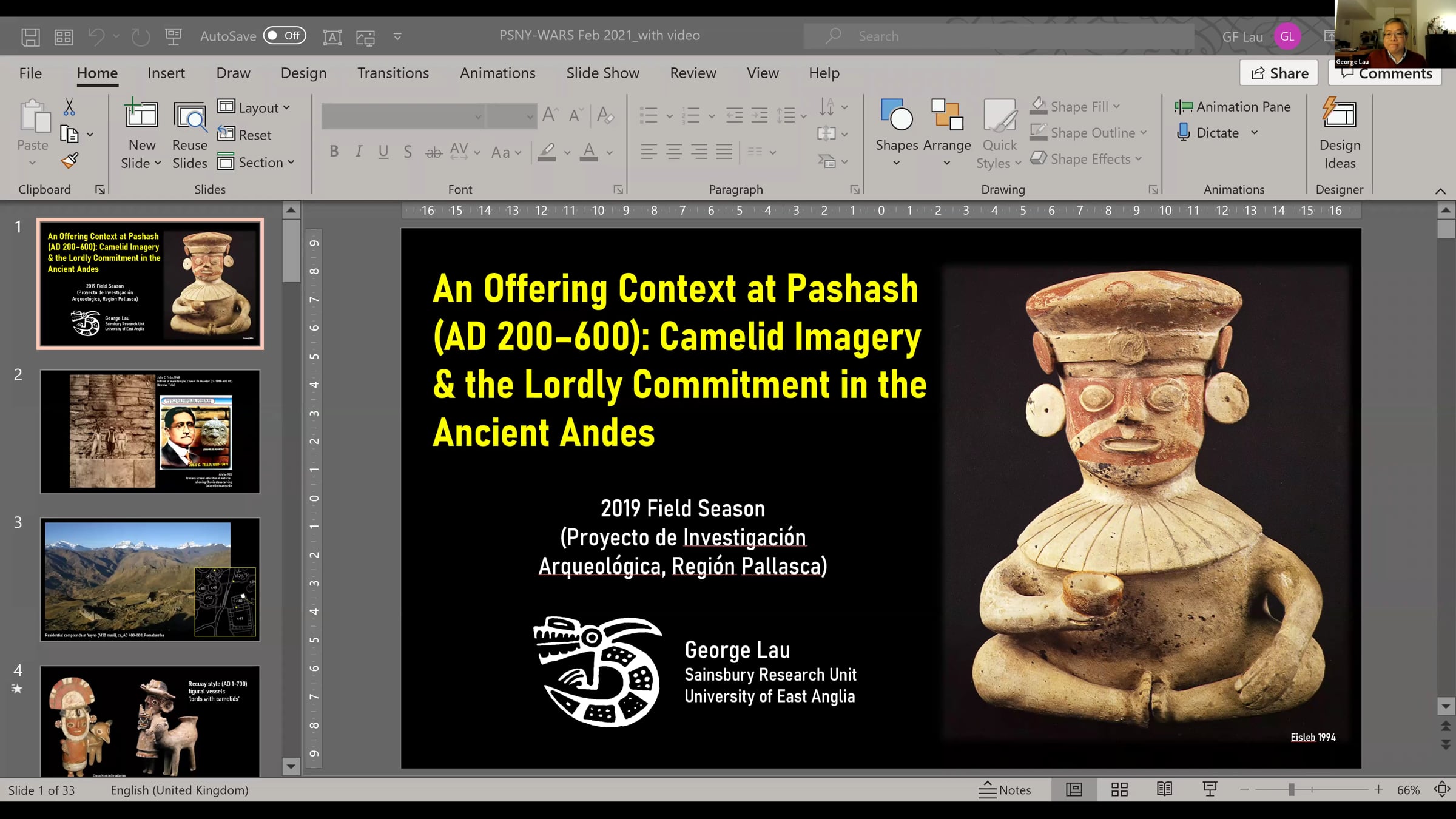Click the Save icon in title bar
Screen dimensions: 1456x819
[x=30, y=36]
